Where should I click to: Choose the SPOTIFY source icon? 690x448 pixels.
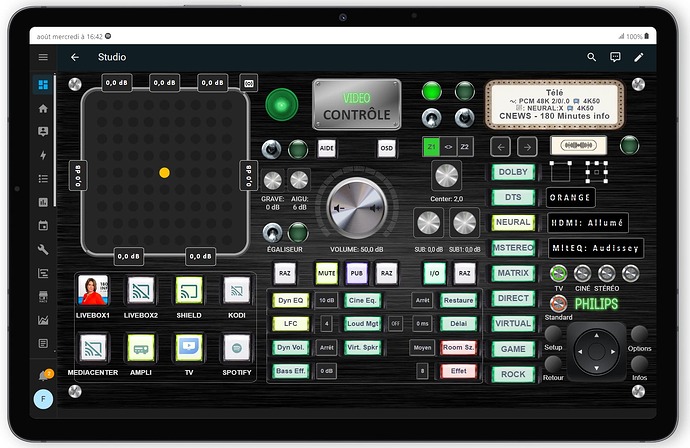[x=237, y=348]
